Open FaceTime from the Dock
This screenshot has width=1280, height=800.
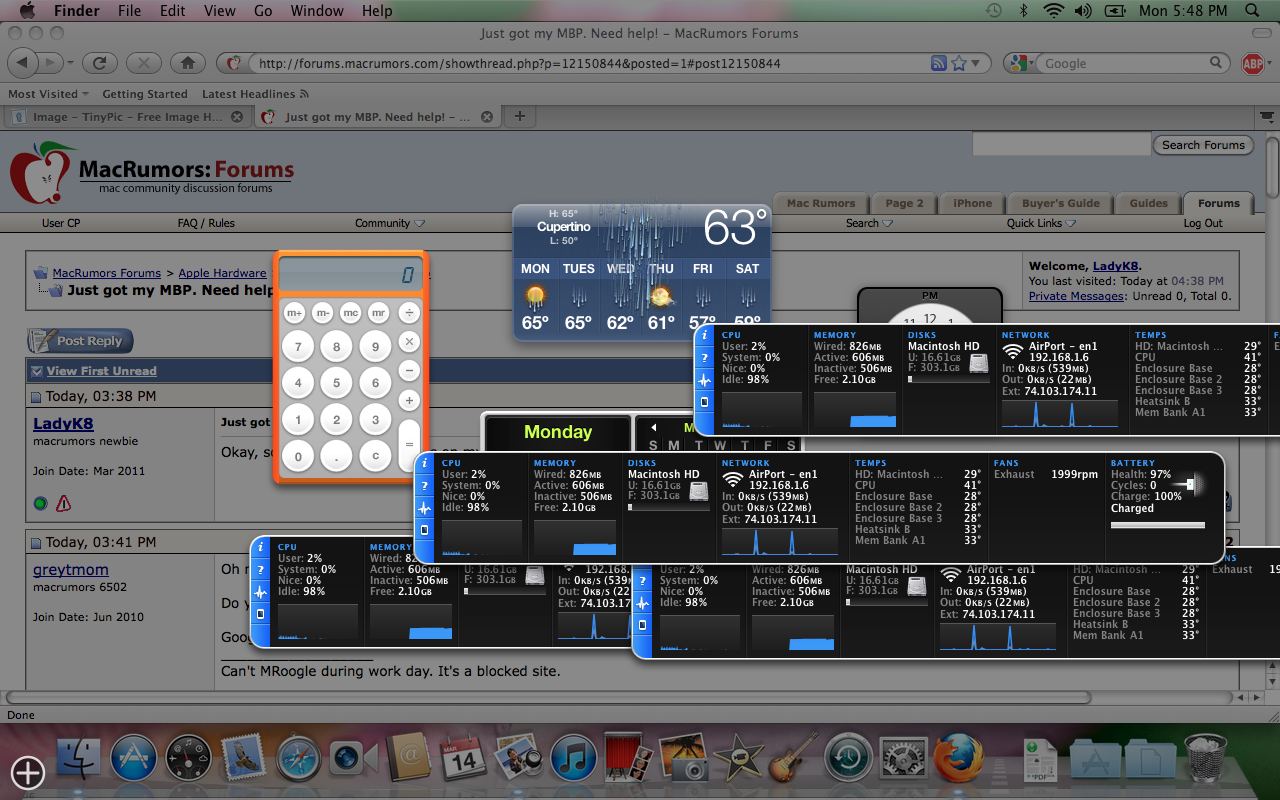(x=352, y=759)
